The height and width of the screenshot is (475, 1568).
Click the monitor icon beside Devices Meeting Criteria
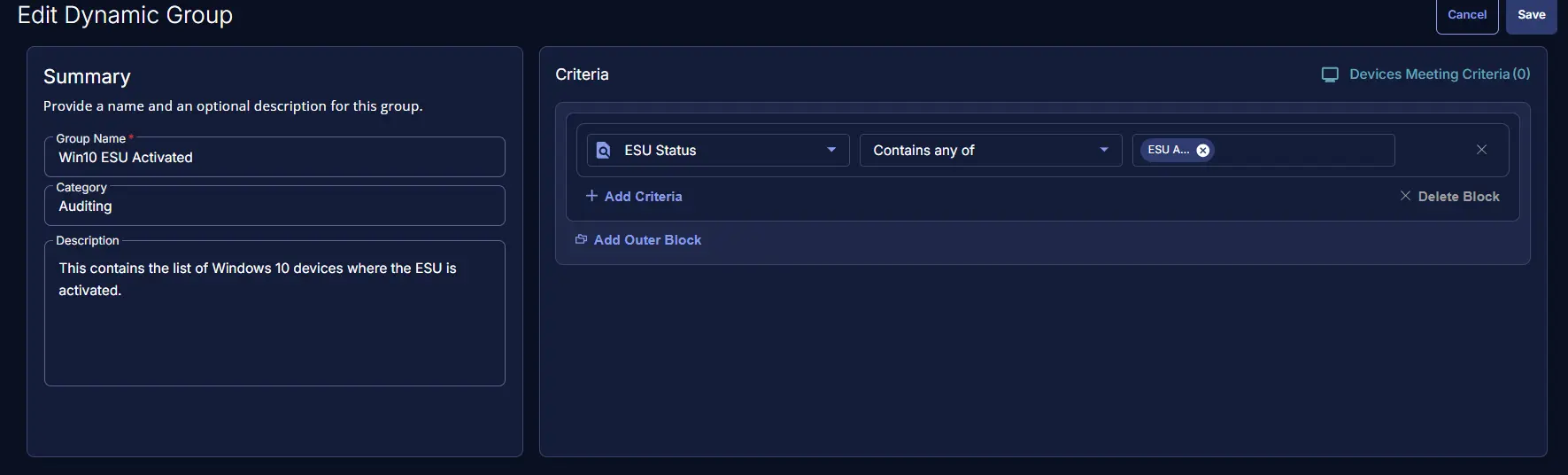[x=1330, y=74]
